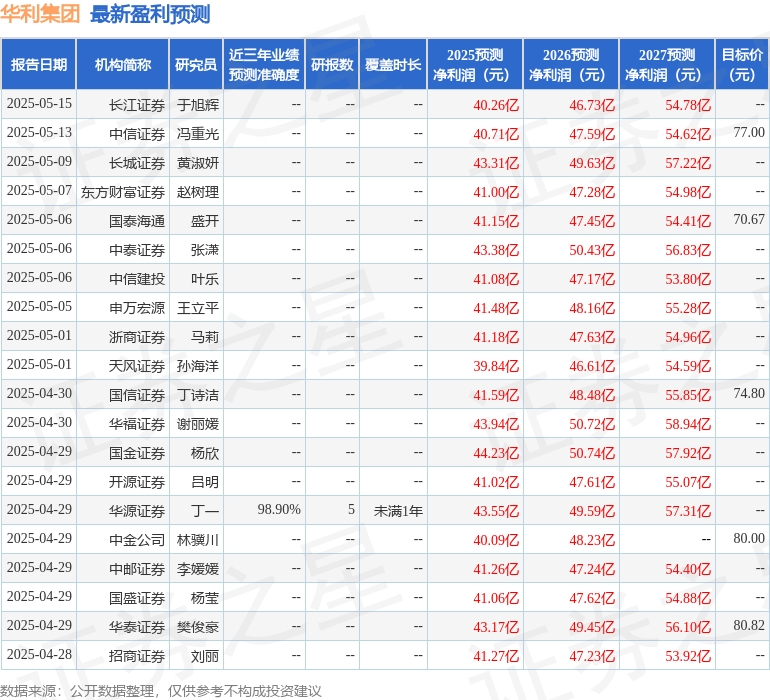Click analyst name 冯重光
Image resolution: width=770 pixels, height=700 pixels.
tap(197, 133)
